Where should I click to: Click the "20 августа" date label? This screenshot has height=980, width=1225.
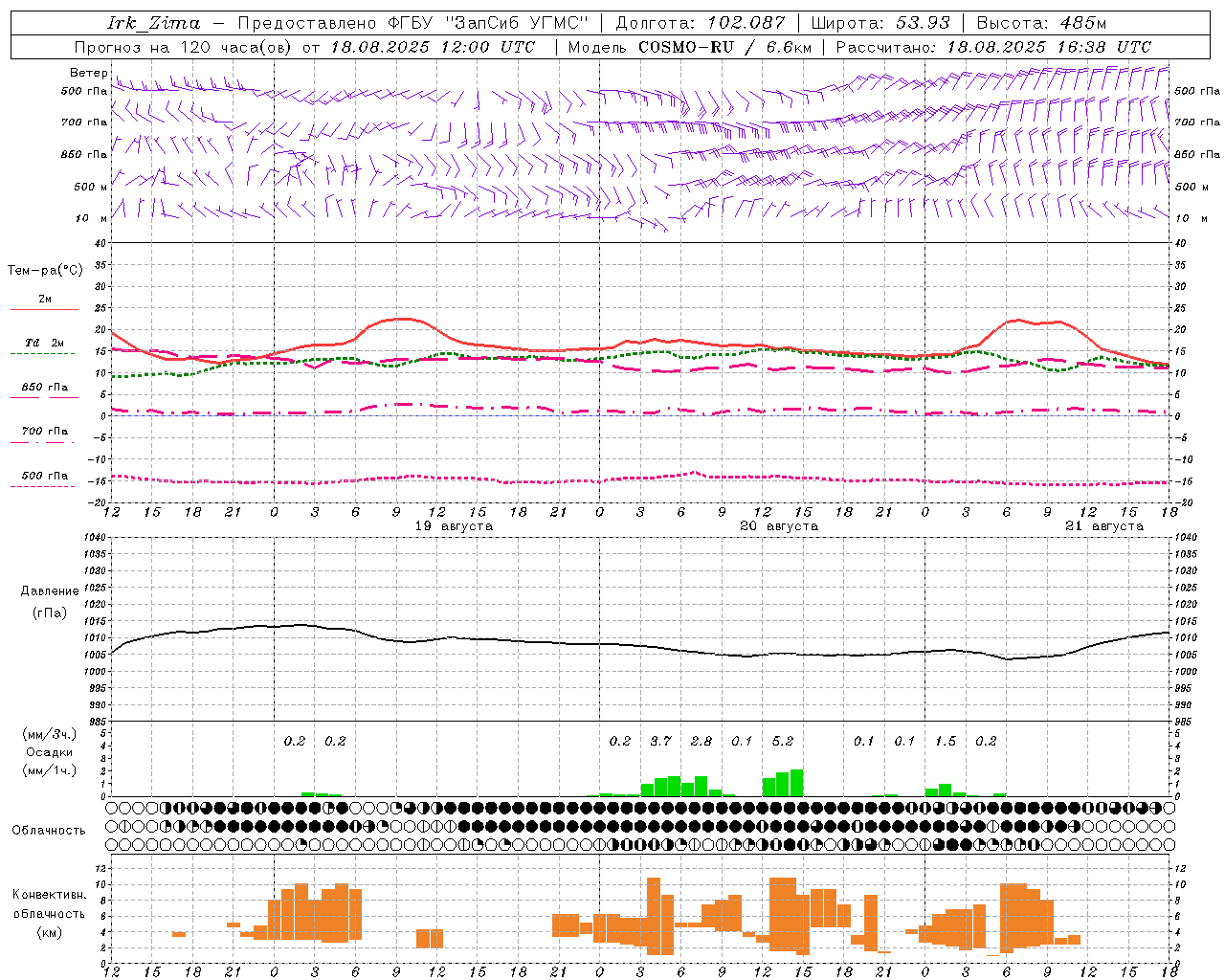click(779, 526)
